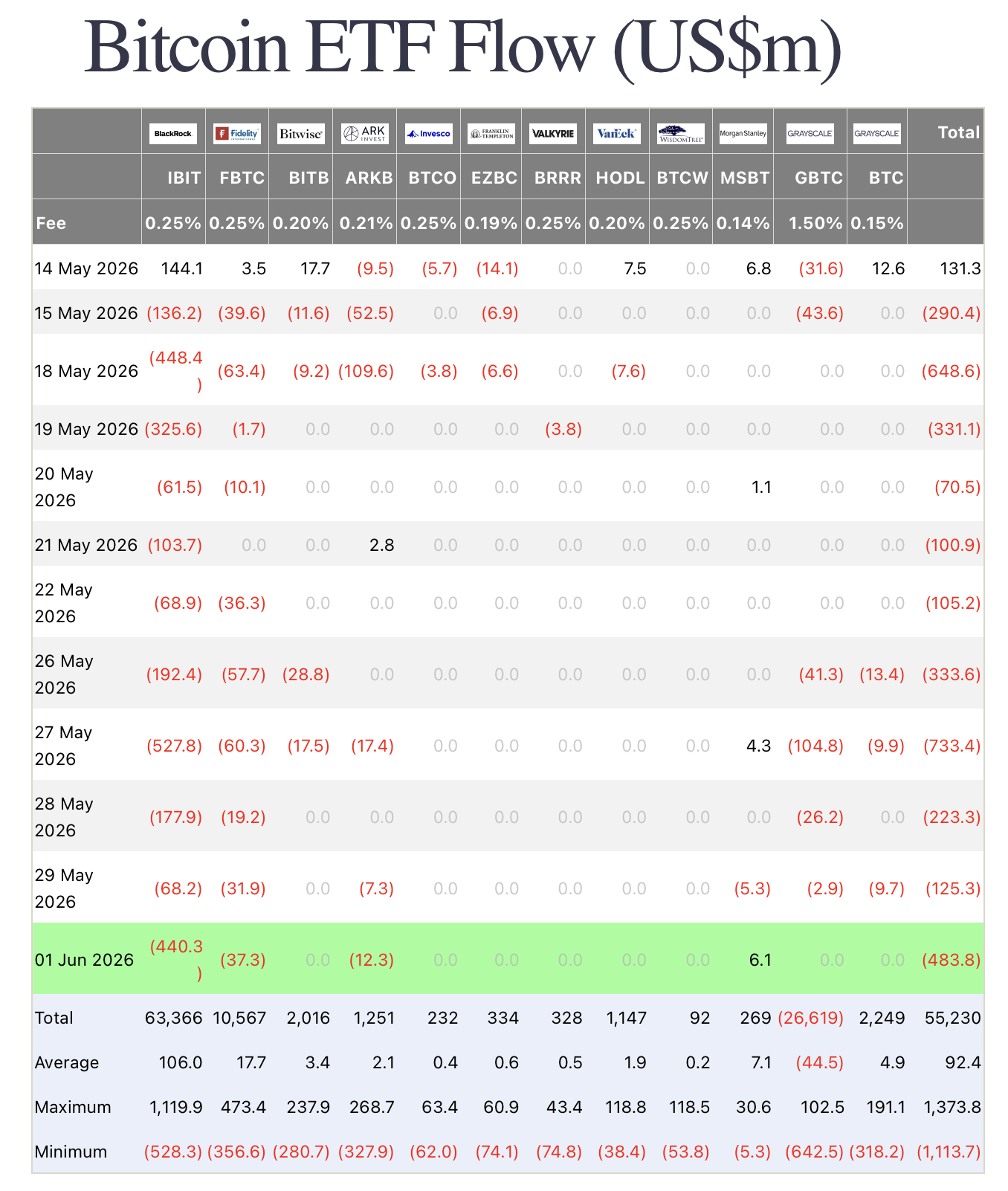The height and width of the screenshot is (1191, 1008).
Task: Click the Fee row label
Action: pyautogui.click(x=51, y=222)
